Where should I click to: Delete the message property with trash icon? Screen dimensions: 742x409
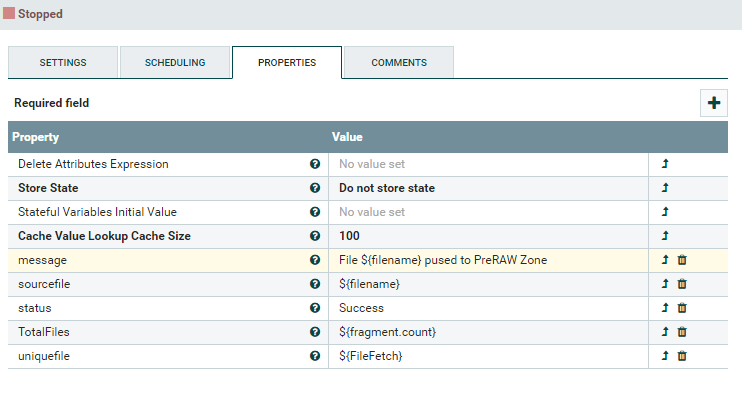pos(682,260)
